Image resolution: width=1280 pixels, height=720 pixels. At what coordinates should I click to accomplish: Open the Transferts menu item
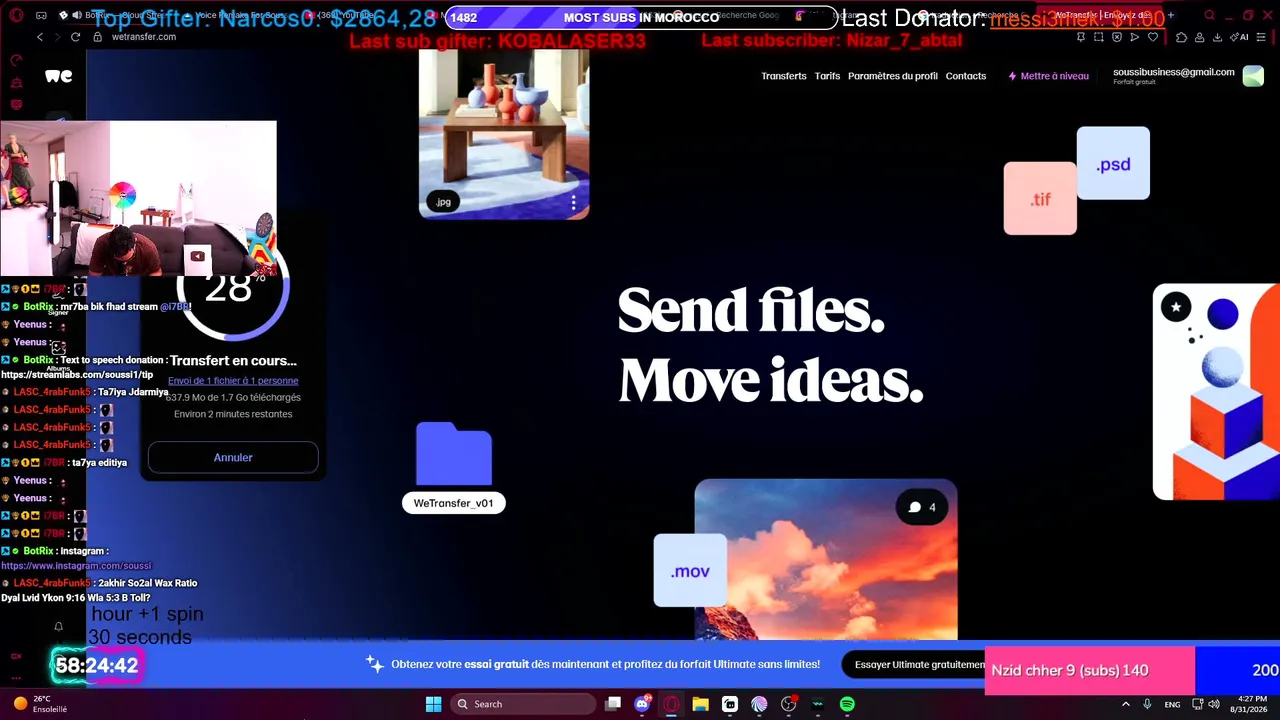point(783,76)
